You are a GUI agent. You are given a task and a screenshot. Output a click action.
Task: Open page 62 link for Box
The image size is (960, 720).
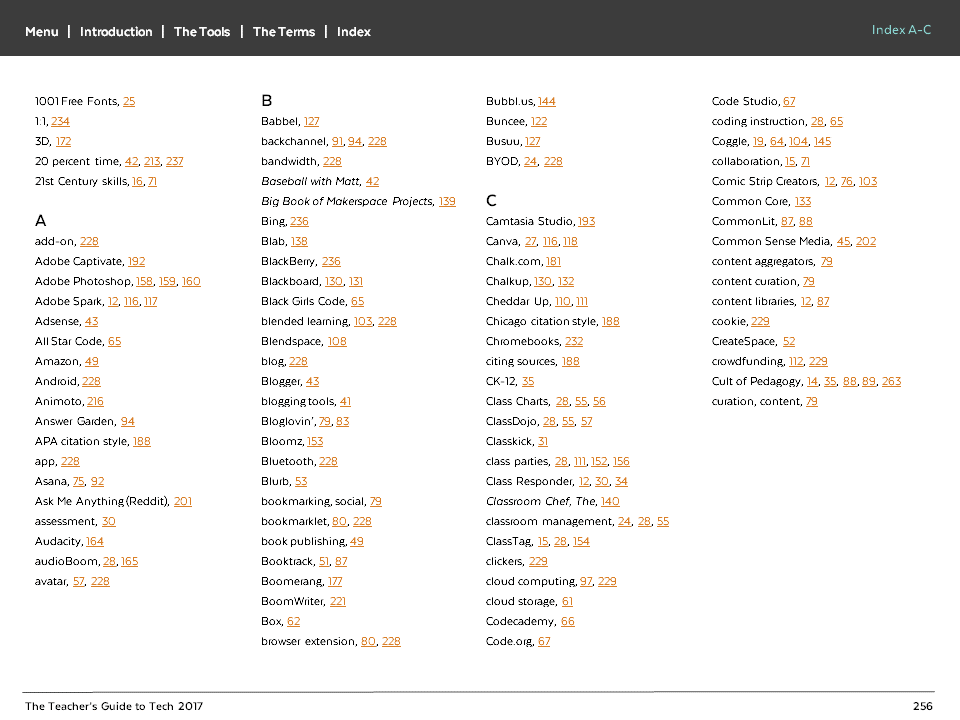293,621
